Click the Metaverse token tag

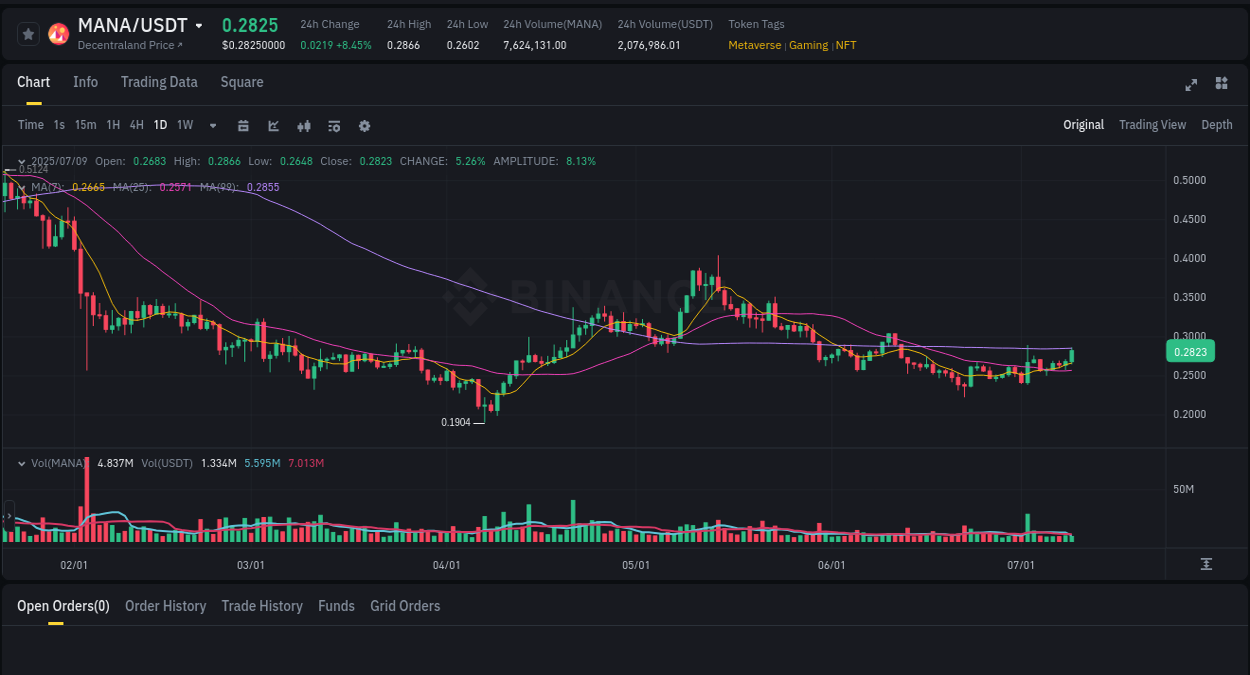[755, 45]
